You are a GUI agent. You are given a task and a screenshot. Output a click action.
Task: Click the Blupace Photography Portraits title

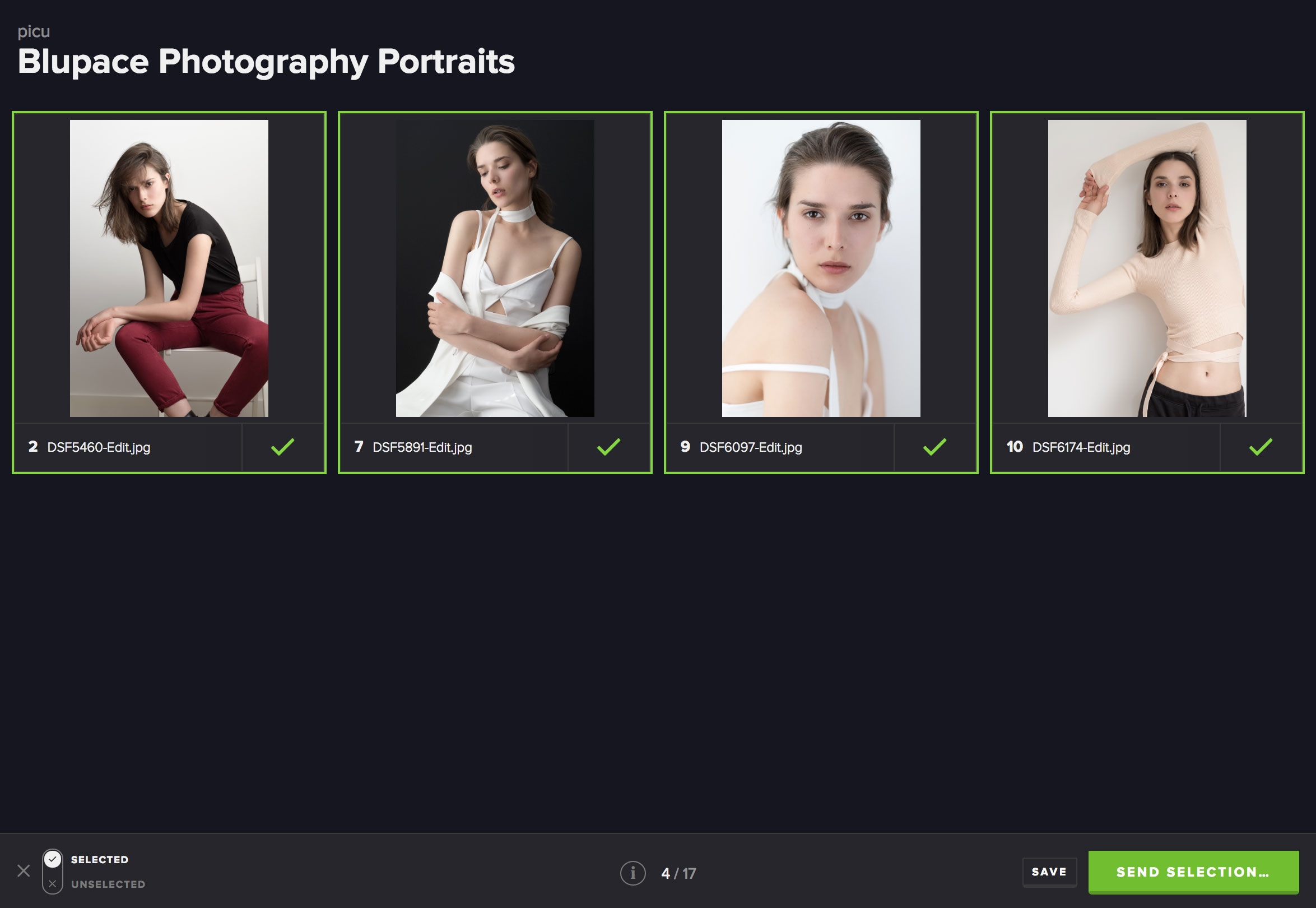pos(266,62)
